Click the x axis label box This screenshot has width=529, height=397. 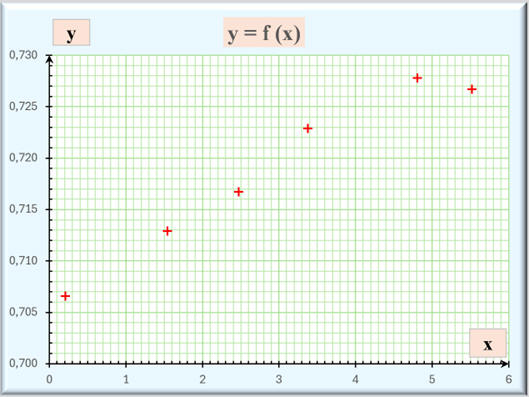[x=488, y=343]
